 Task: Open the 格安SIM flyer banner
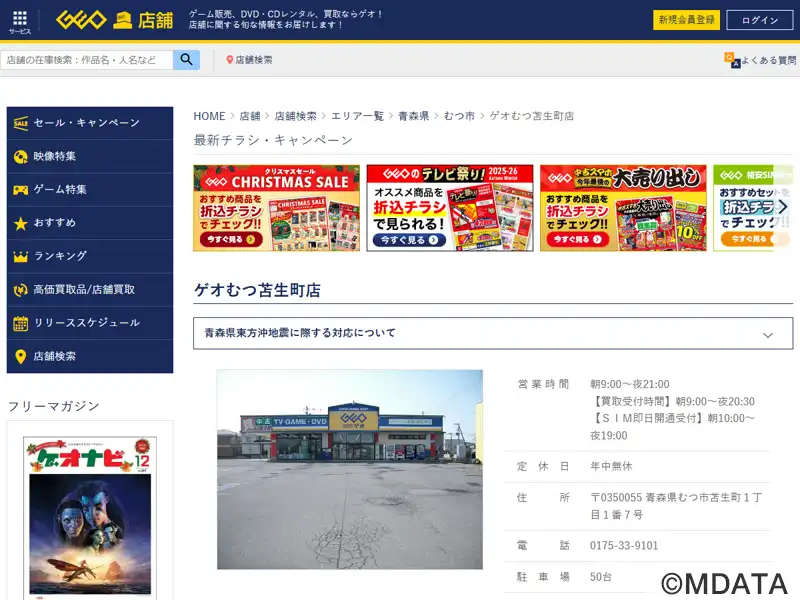tap(753, 208)
